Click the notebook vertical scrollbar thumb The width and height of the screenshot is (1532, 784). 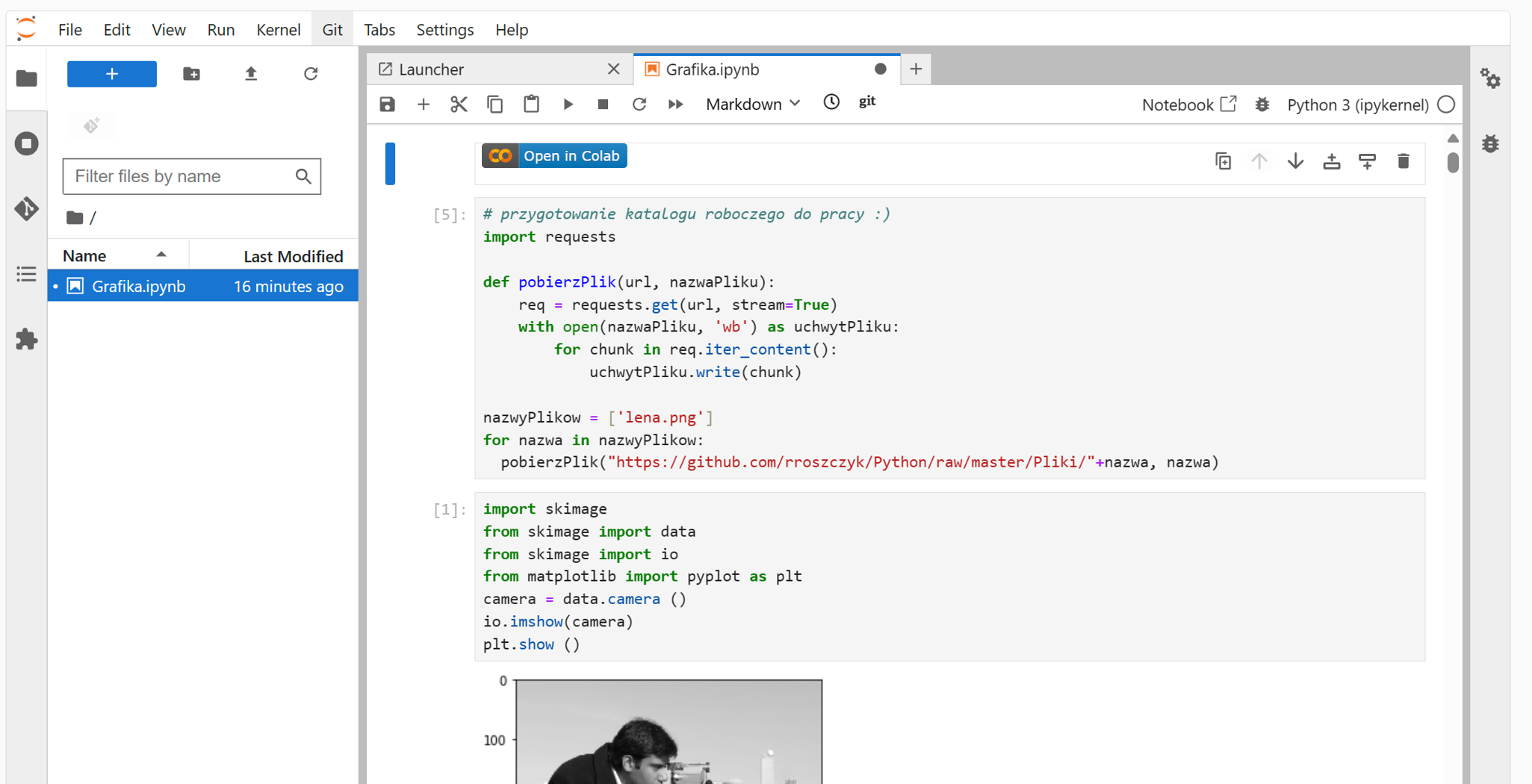coord(1453,163)
